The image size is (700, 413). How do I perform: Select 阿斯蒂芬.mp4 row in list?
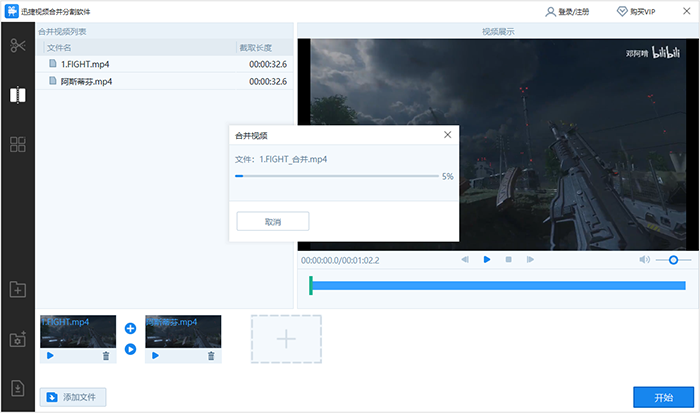165,81
